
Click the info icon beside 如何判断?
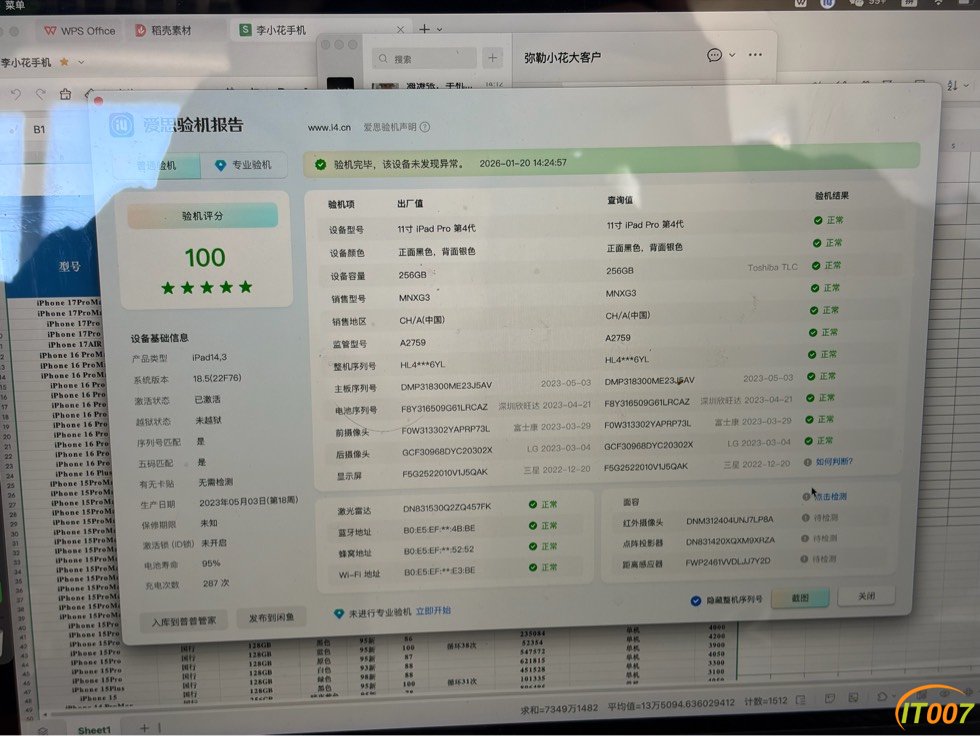(x=808, y=462)
